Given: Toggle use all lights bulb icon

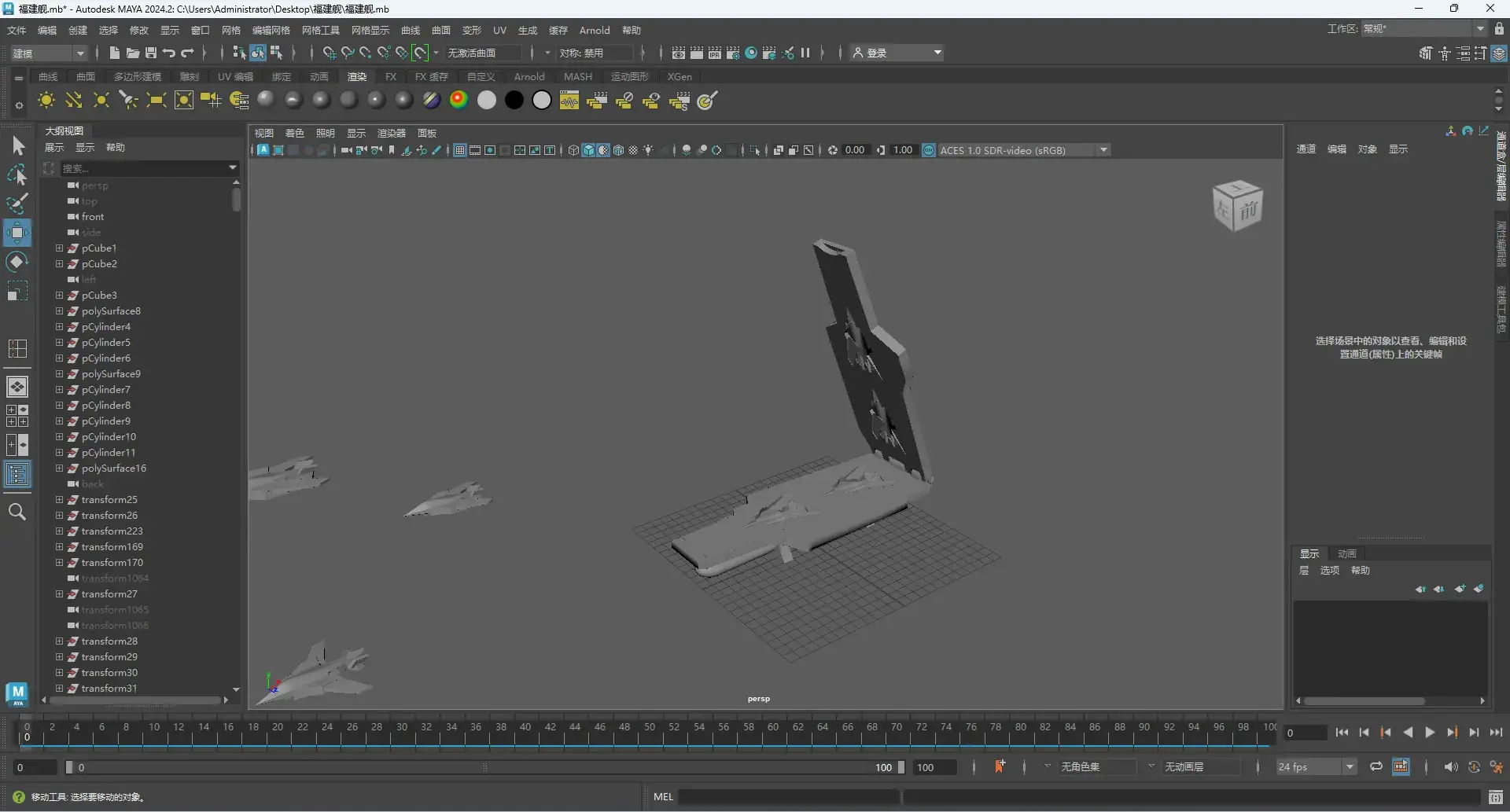Looking at the screenshot, I should 649,150.
